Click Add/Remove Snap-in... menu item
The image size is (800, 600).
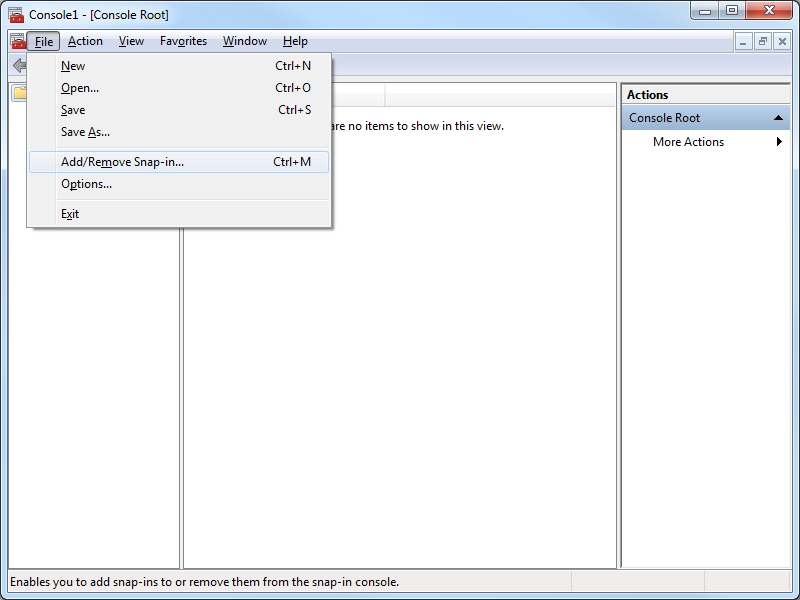122,162
